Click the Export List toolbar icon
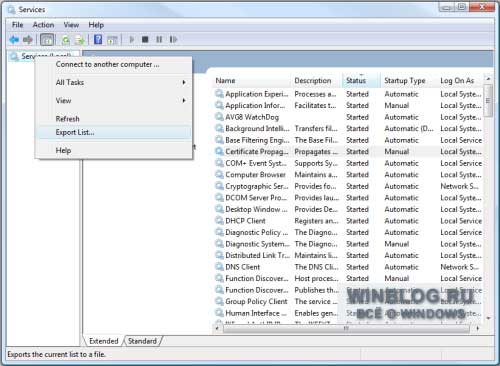Screen dimensions: 500x366 [x=80, y=40]
